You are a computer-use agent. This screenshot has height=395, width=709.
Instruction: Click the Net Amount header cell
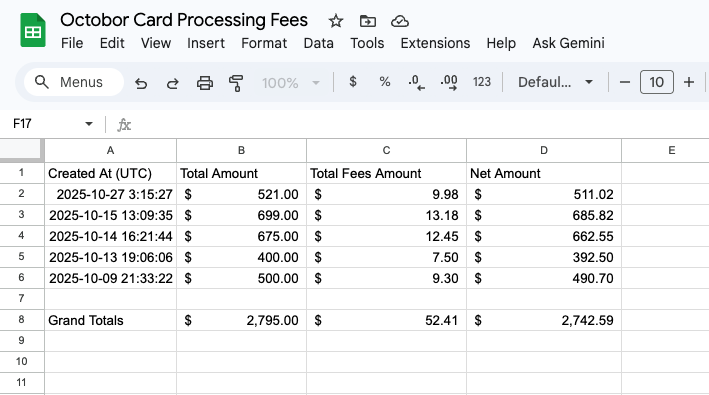coord(544,173)
